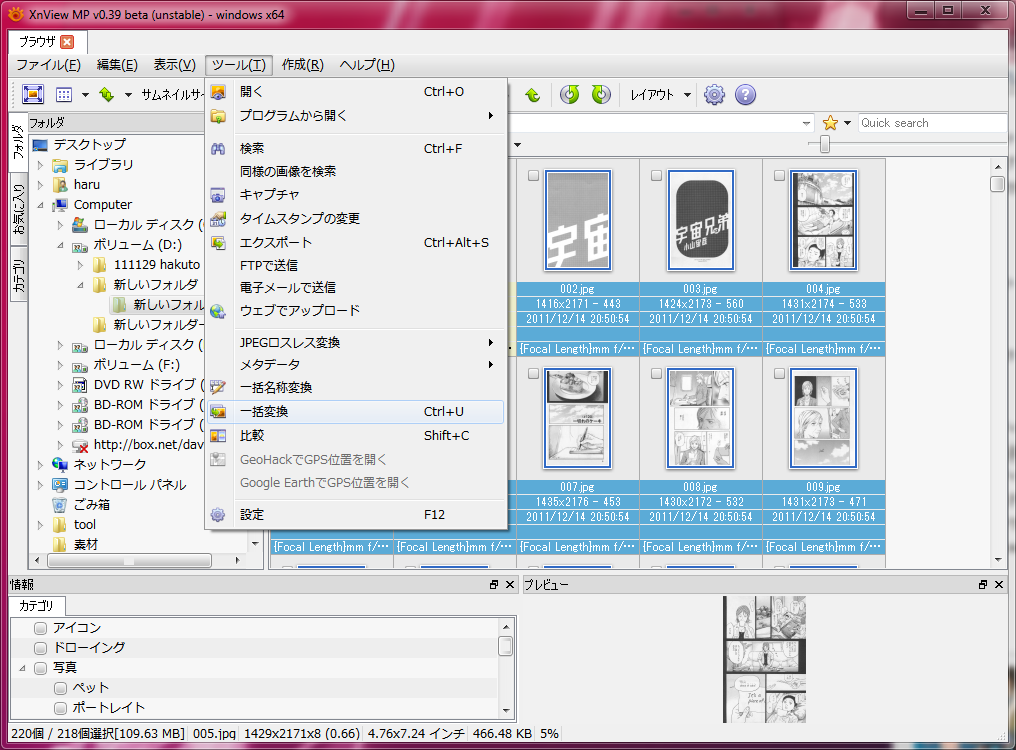Screen dimensions: 1016x750
Task: Expand the haru folder tree node
Action: (x=41, y=185)
